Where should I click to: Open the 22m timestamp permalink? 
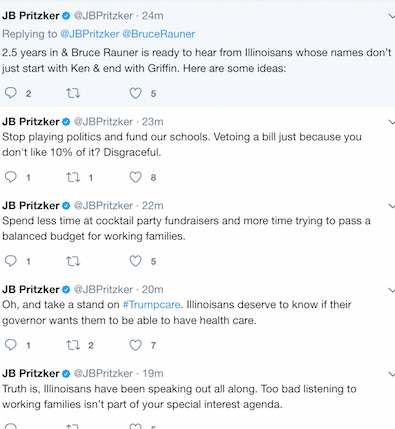152,206
